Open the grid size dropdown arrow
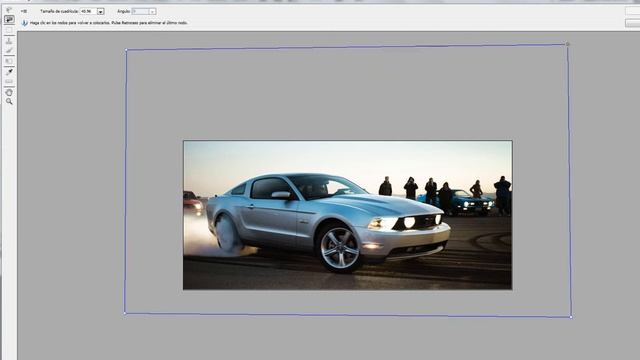The image size is (640, 360). pyautogui.click(x=100, y=12)
